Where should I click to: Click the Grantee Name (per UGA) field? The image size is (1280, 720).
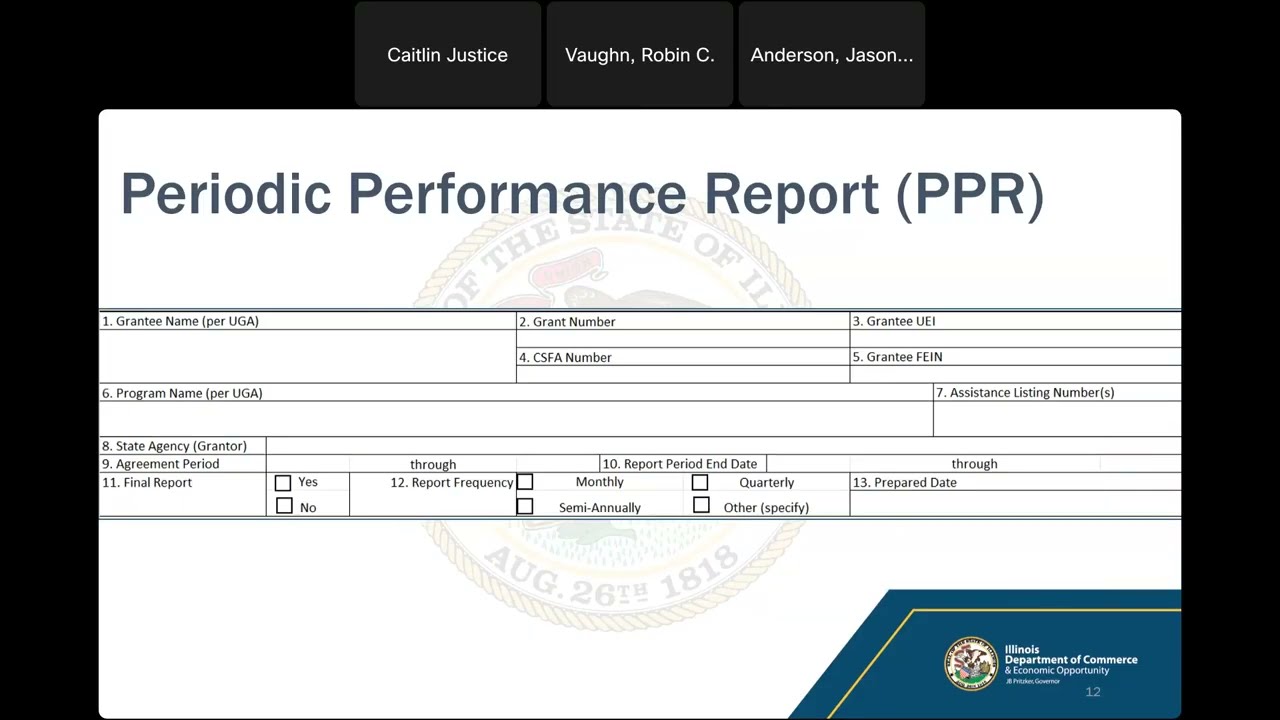point(307,356)
